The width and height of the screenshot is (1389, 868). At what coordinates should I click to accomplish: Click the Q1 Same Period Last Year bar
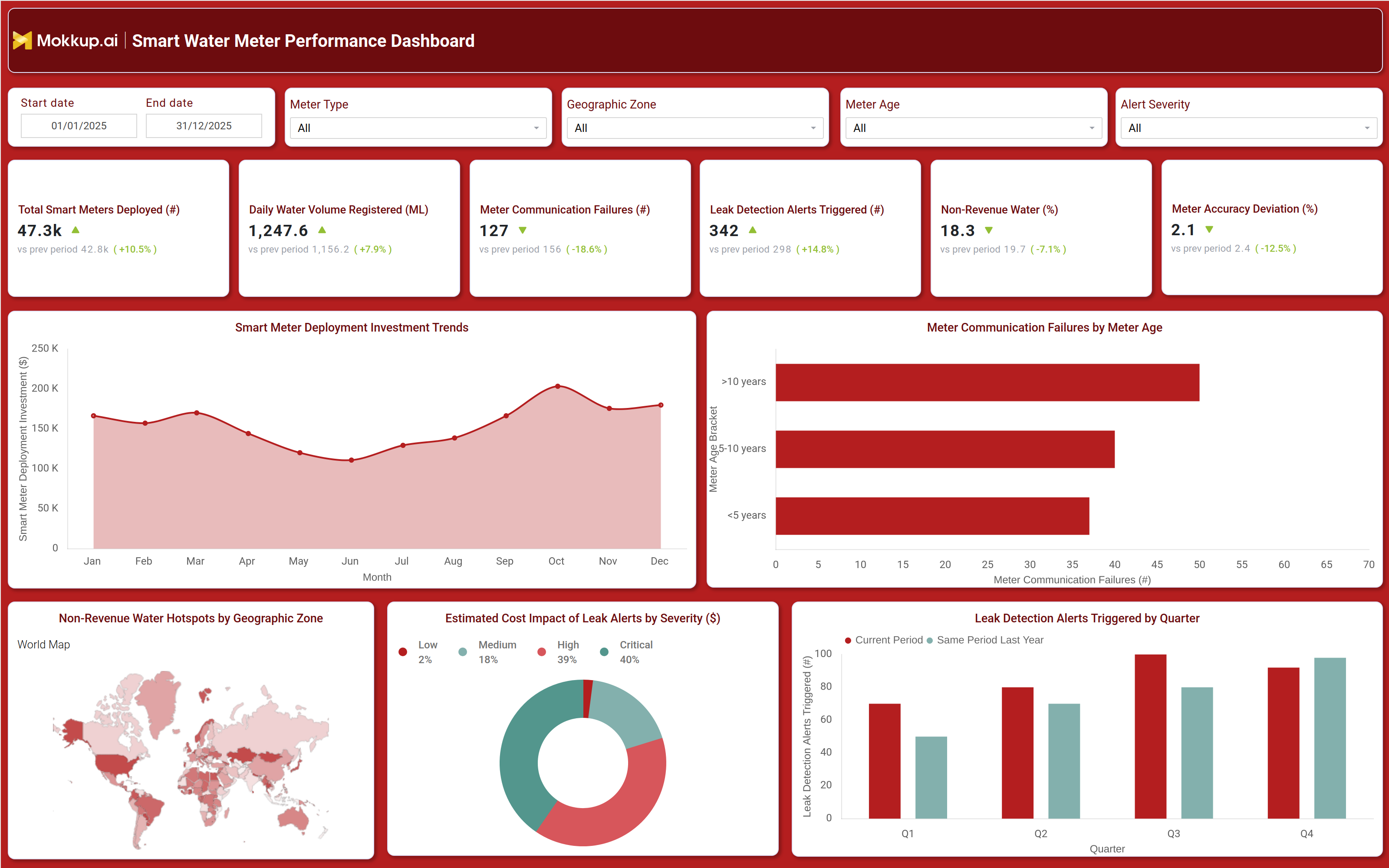click(931, 778)
